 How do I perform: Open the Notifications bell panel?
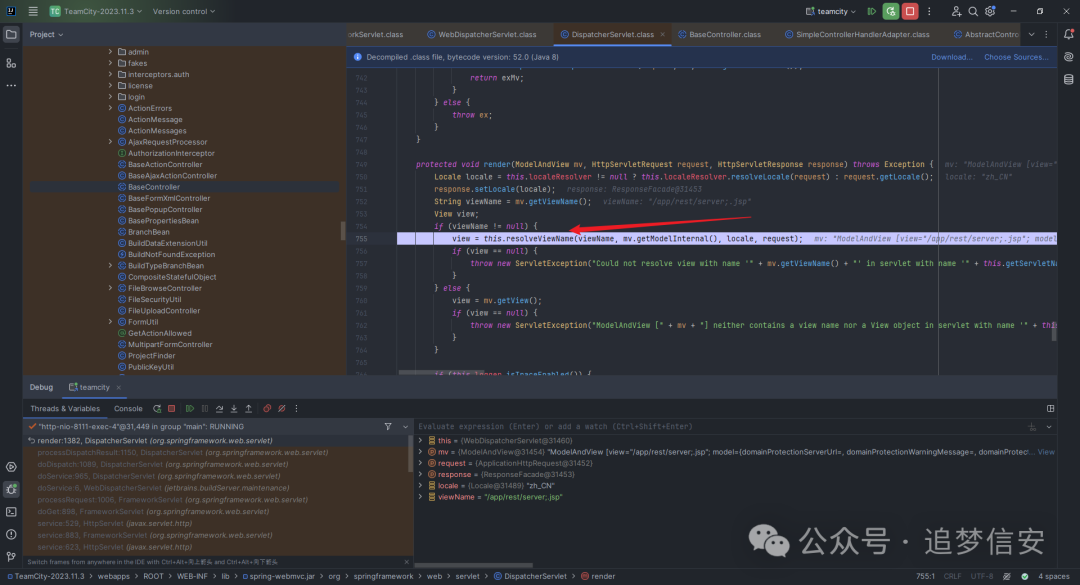(x=1068, y=34)
